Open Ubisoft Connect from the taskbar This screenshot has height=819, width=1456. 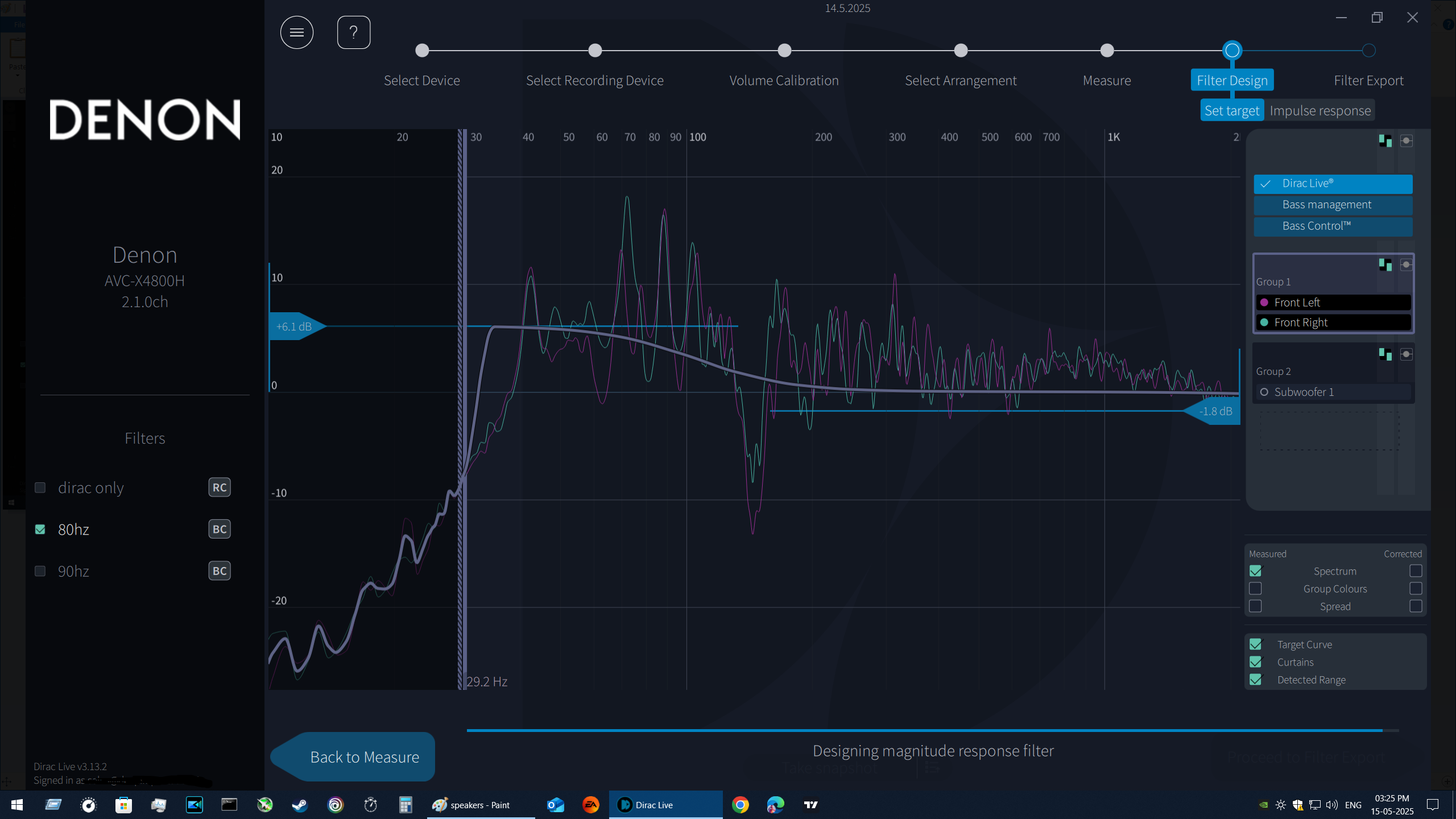tap(336, 805)
